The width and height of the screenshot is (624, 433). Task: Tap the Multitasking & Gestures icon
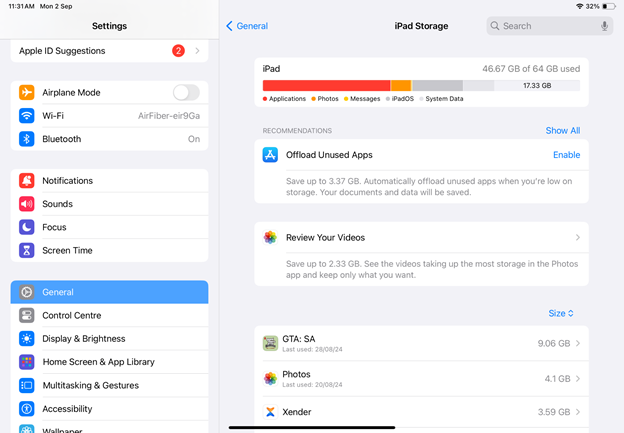click(27, 385)
